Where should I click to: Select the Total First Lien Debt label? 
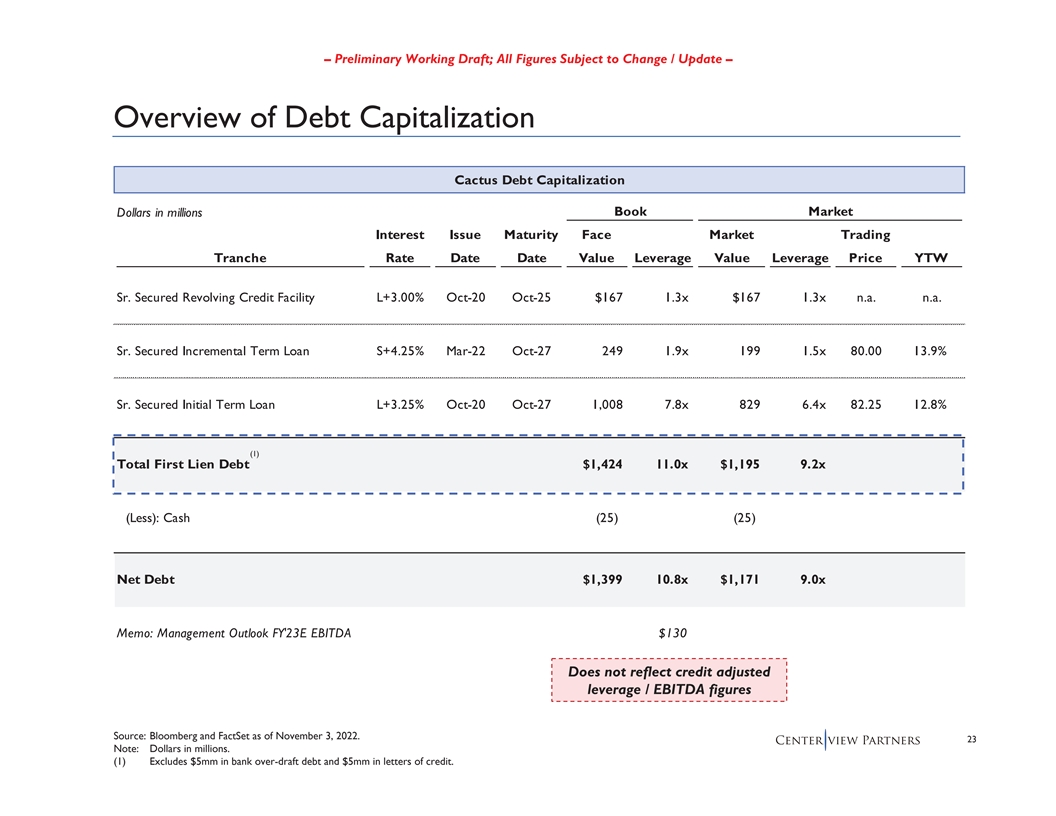183,464
